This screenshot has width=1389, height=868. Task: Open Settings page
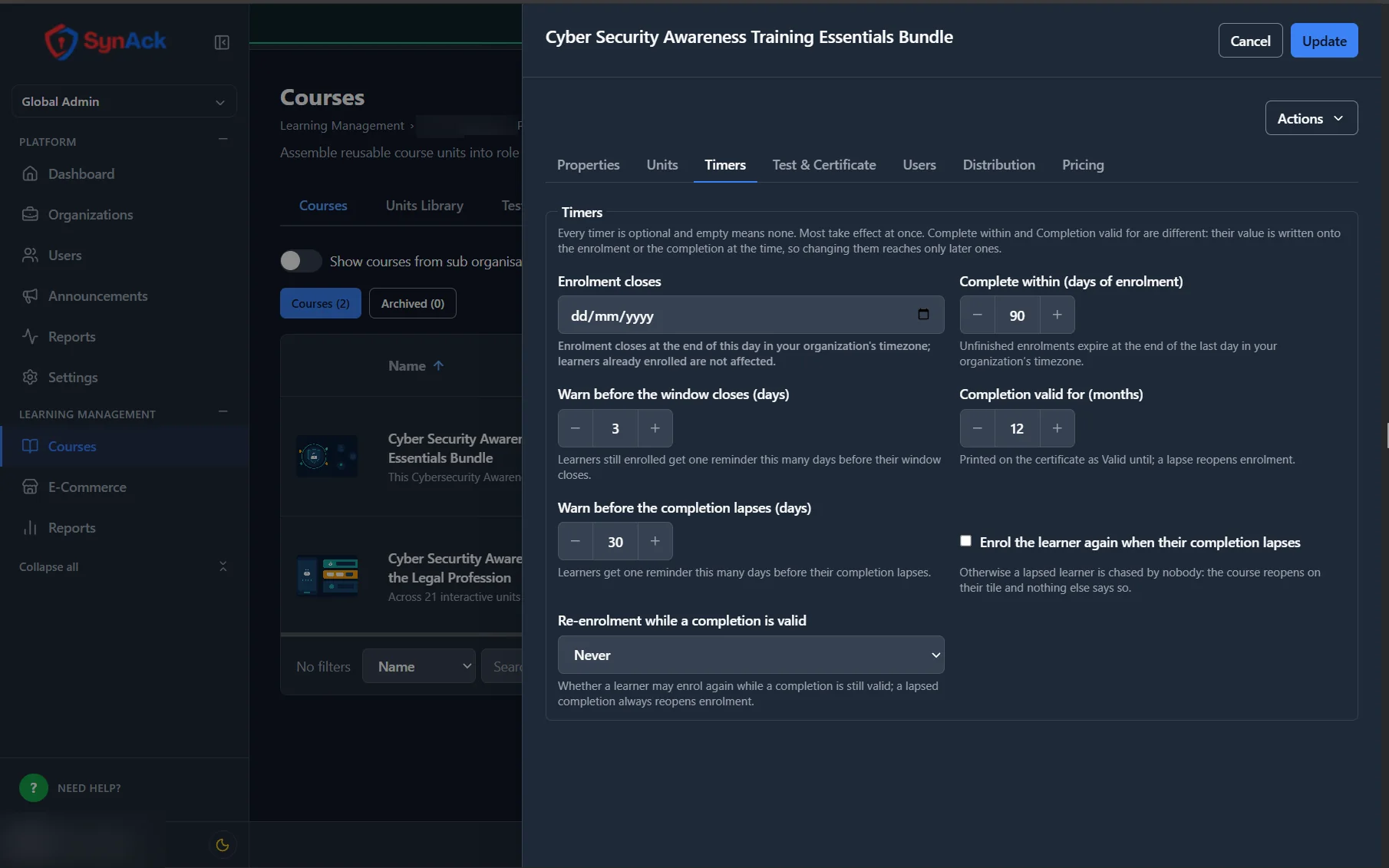pyautogui.click(x=124, y=378)
